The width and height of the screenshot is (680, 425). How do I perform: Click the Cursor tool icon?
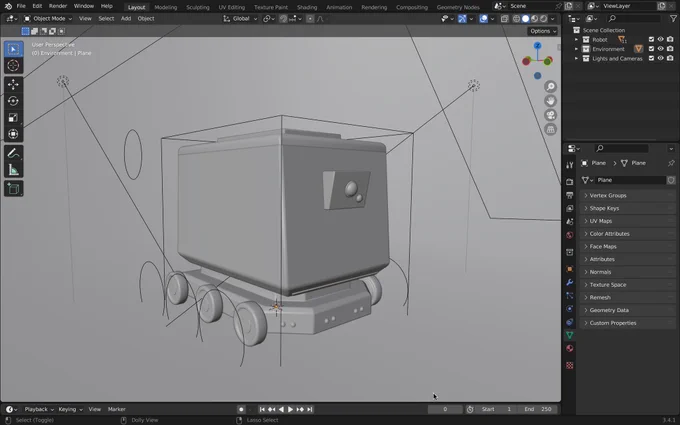pyautogui.click(x=13, y=65)
